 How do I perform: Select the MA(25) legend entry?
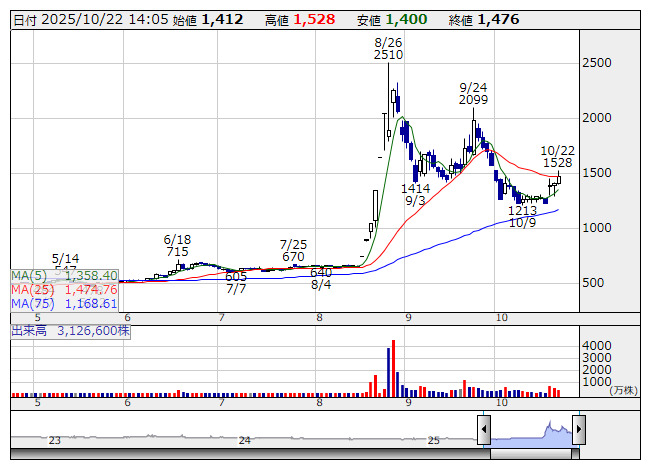64,289
